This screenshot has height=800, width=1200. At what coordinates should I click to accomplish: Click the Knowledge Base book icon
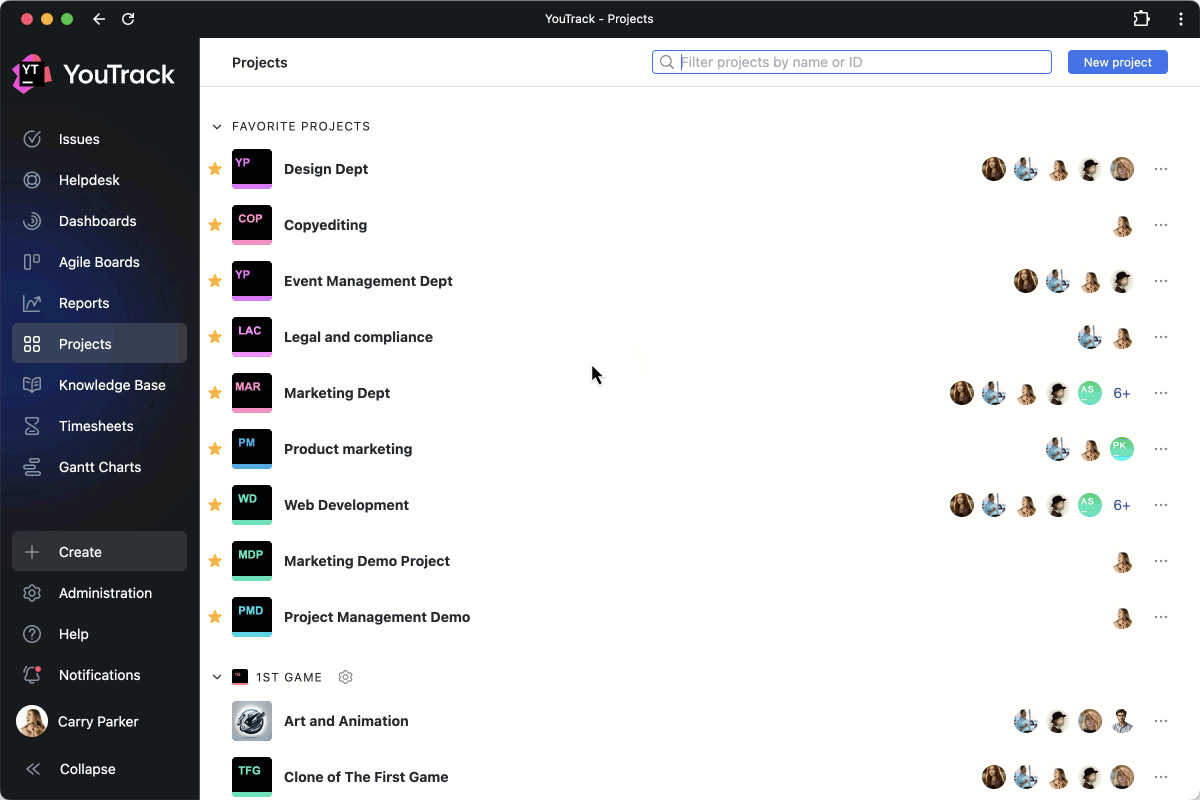click(32, 385)
